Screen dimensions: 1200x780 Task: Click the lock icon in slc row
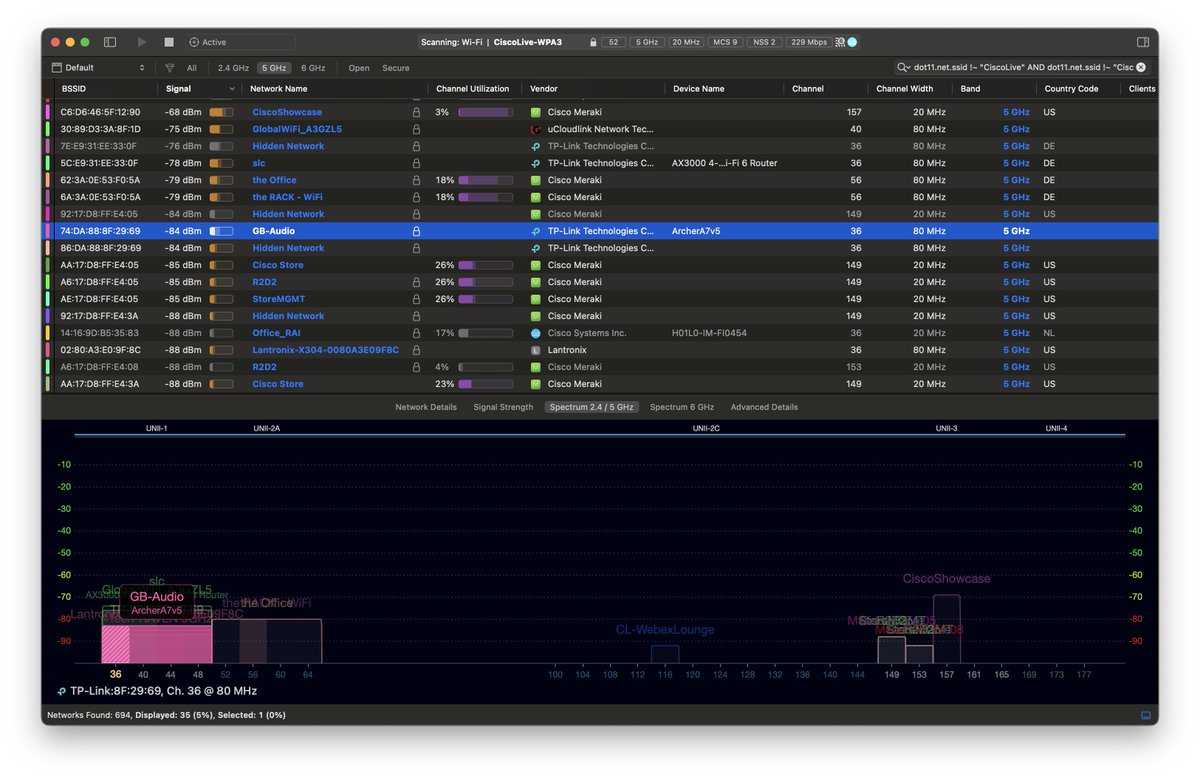click(416, 163)
